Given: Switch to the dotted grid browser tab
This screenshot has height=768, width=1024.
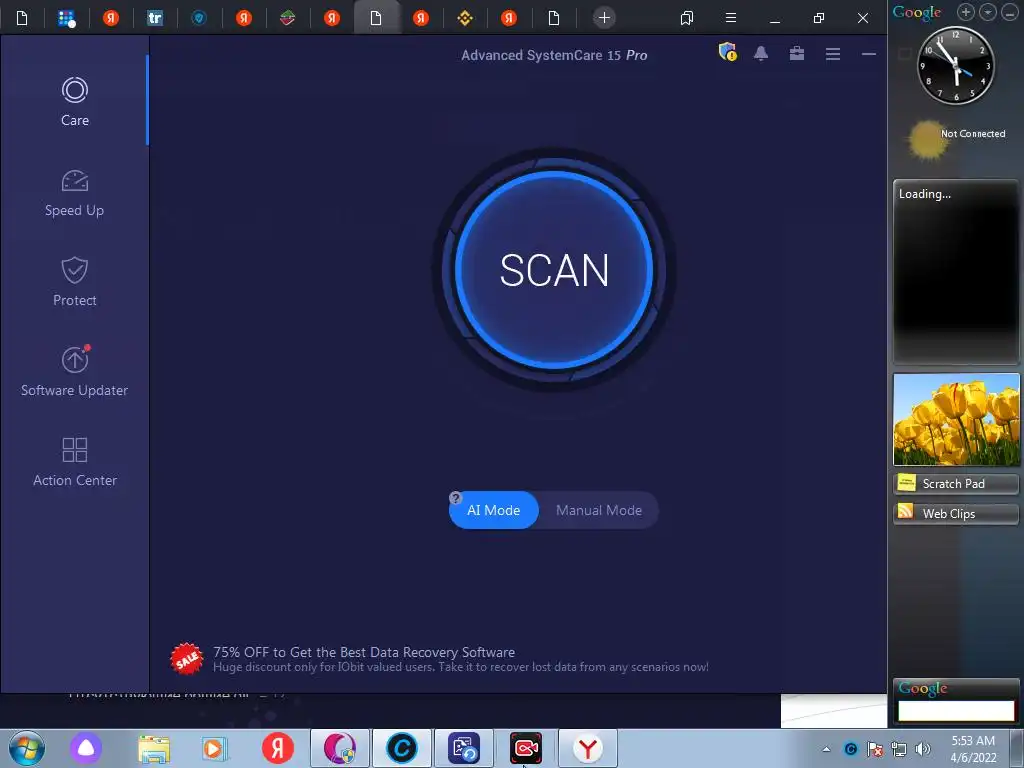Looking at the screenshot, I should pos(67,18).
